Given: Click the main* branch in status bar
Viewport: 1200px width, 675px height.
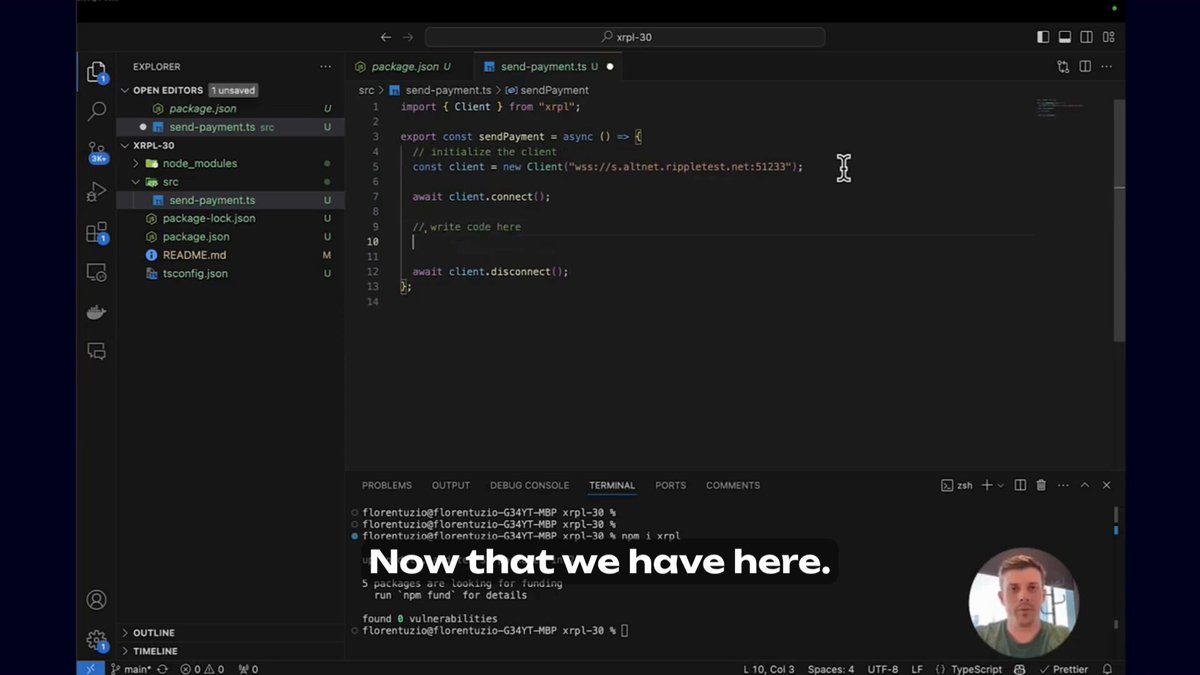Looking at the screenshot, I should click(x=131, y=669).
